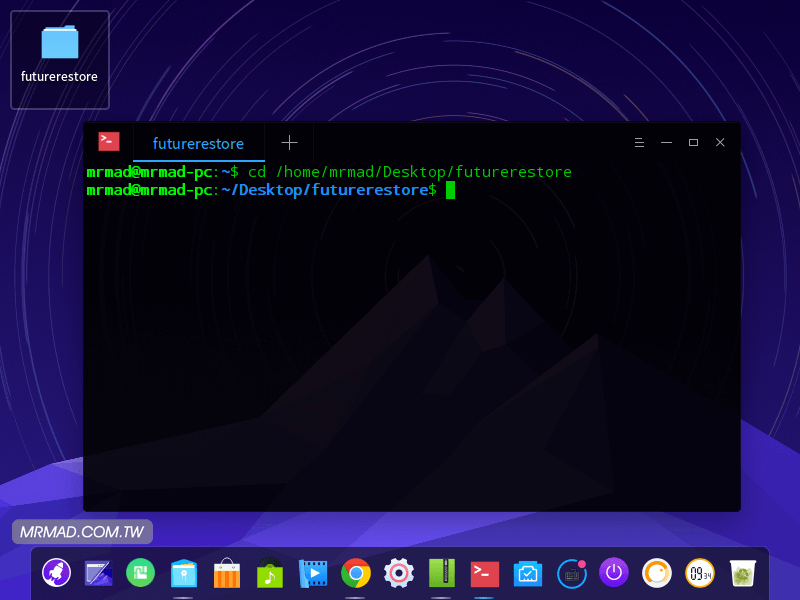Image resolution: width=800 pixels, height=600 pixels.
Task: Maximize the terminal window
Action: click(693, 143)
